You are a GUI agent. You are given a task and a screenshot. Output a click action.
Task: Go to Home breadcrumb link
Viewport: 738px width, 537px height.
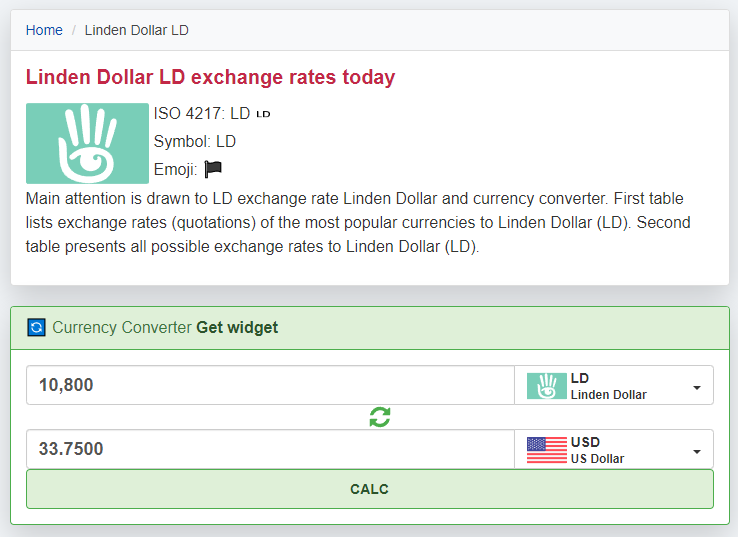pos(44,30)
